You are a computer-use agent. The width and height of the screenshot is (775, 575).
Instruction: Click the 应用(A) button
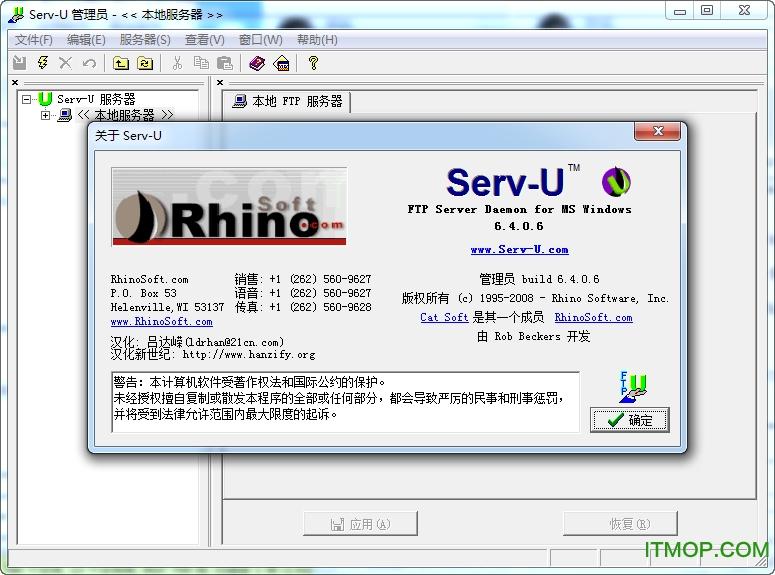click(360, 524)
